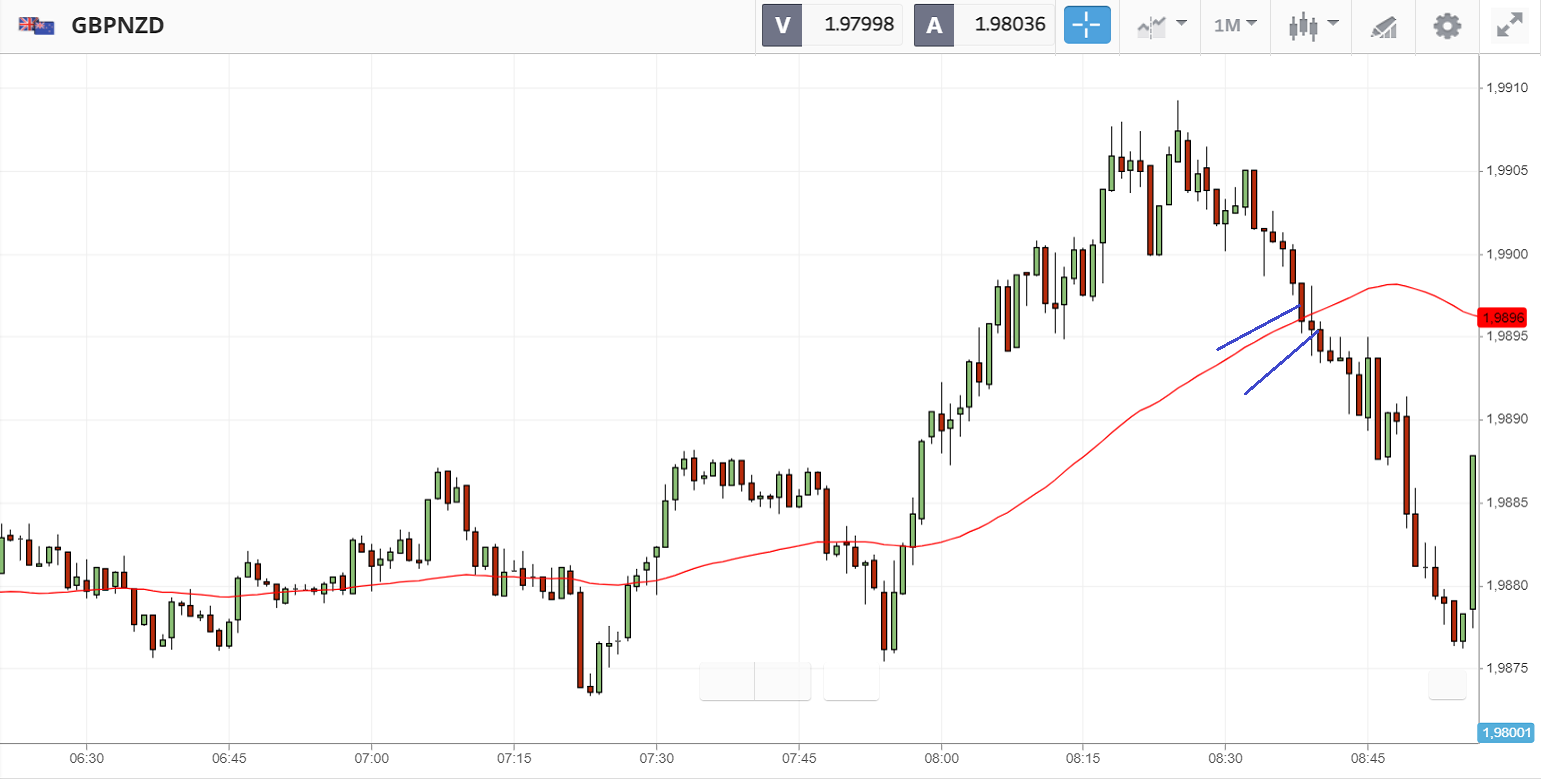Open the pencil drawing tools icon
The image size is (1541, 779).
[1384, 26]
